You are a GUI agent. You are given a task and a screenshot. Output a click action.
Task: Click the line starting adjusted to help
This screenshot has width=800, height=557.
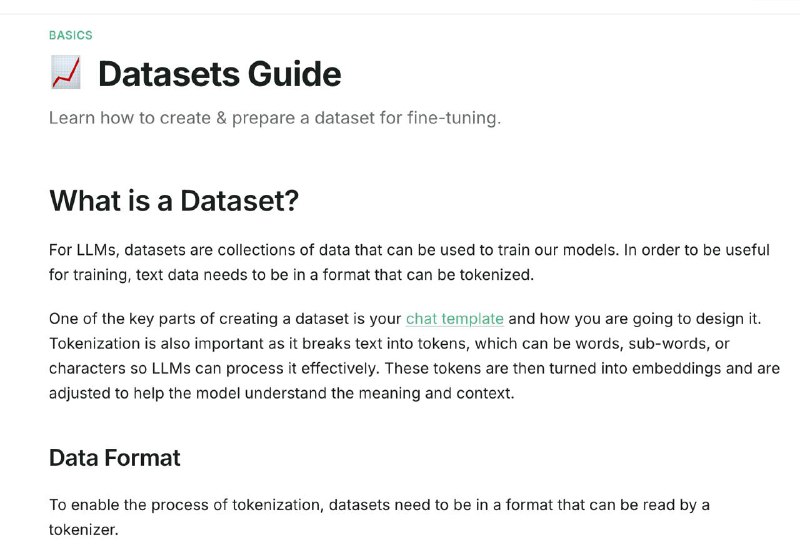pyautogui.click(x=282, y=393)
